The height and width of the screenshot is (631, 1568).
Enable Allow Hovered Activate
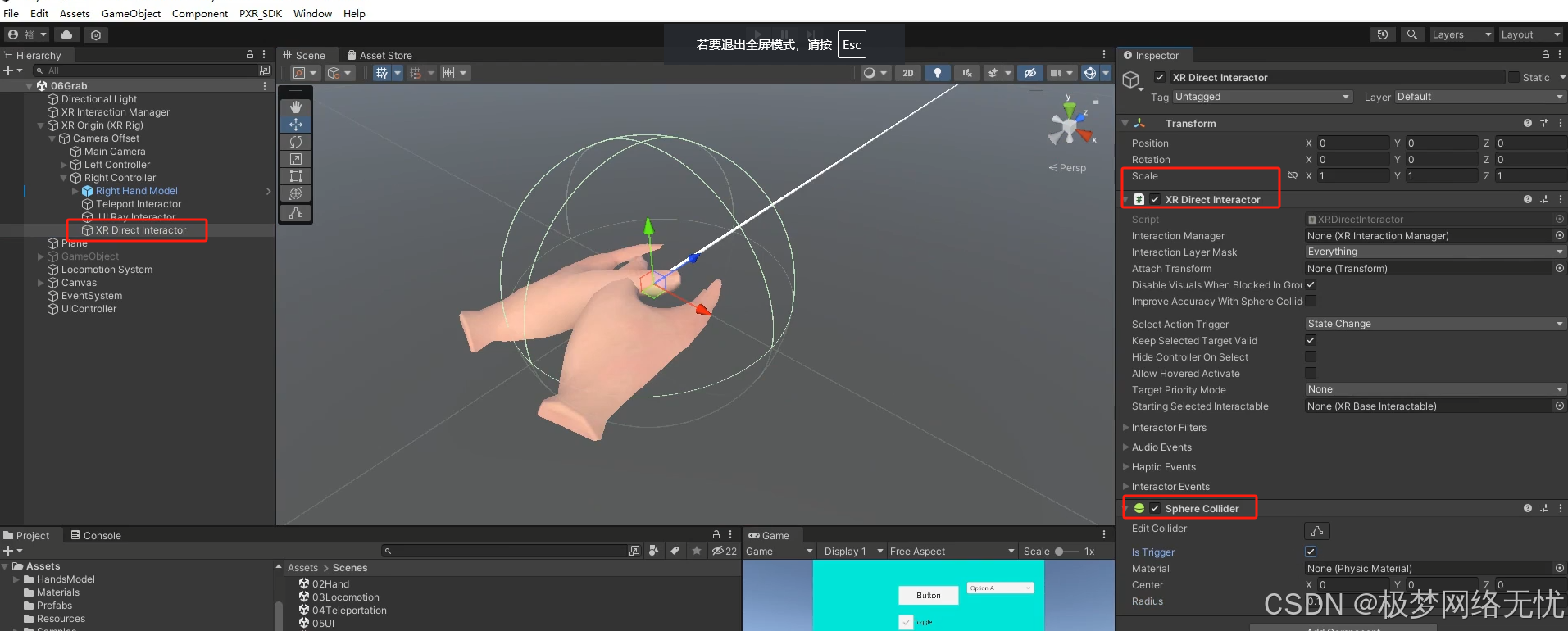[1311, 373]
